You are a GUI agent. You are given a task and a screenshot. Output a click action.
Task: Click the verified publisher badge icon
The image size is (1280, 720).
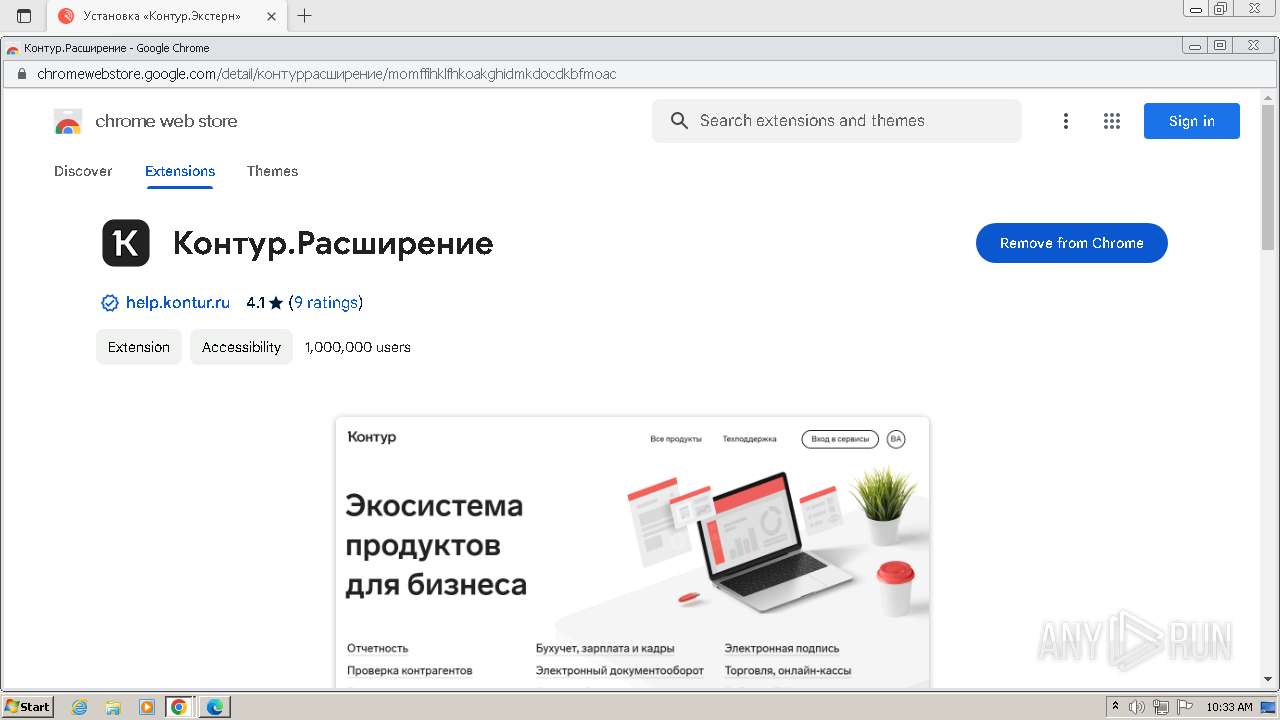[110, 303]
